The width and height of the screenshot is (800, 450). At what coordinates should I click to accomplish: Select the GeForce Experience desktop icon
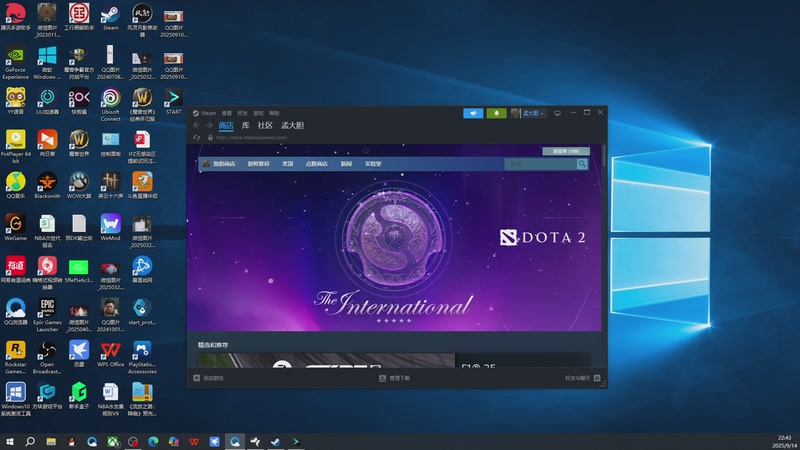15,63
